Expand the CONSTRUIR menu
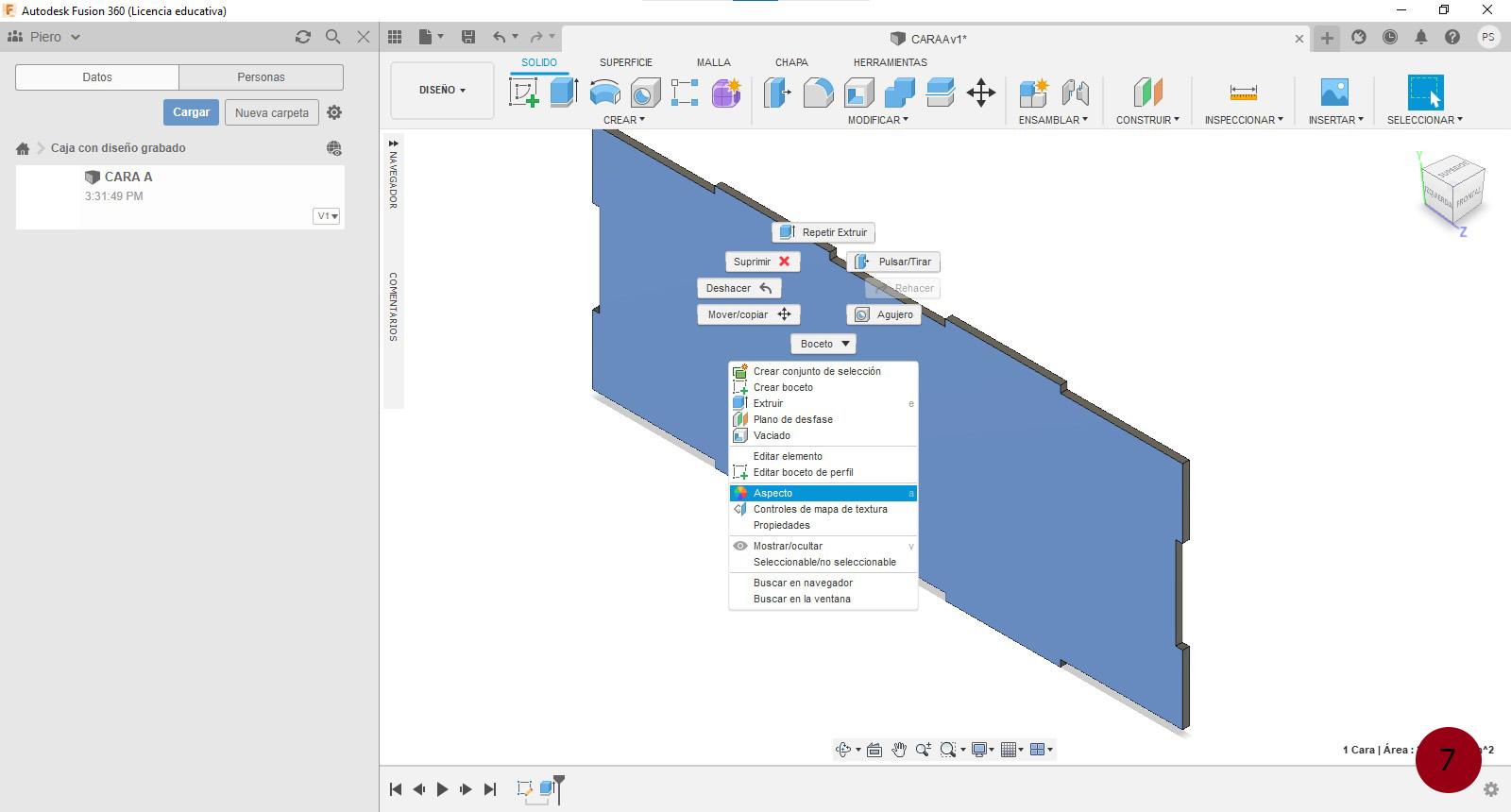 (1147, 120)
